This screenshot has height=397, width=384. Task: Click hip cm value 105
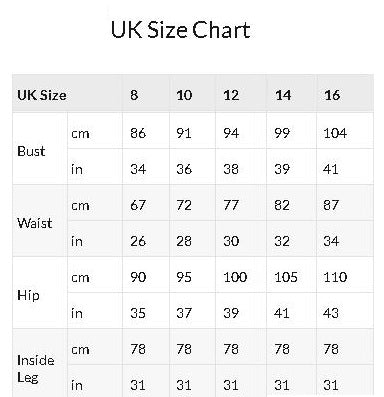[x=286, y=277]
